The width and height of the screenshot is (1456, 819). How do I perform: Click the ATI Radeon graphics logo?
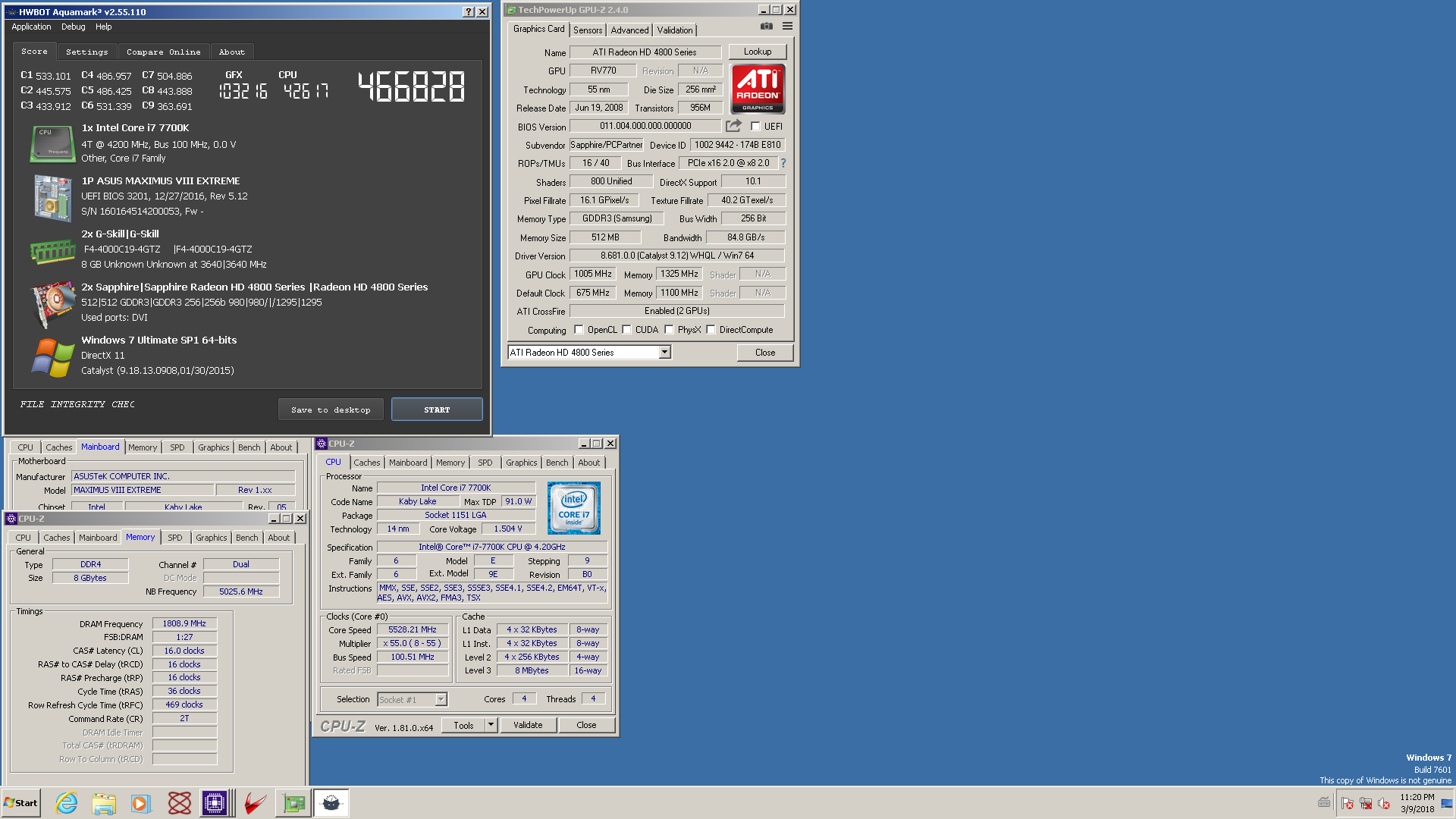pos(758,89)
